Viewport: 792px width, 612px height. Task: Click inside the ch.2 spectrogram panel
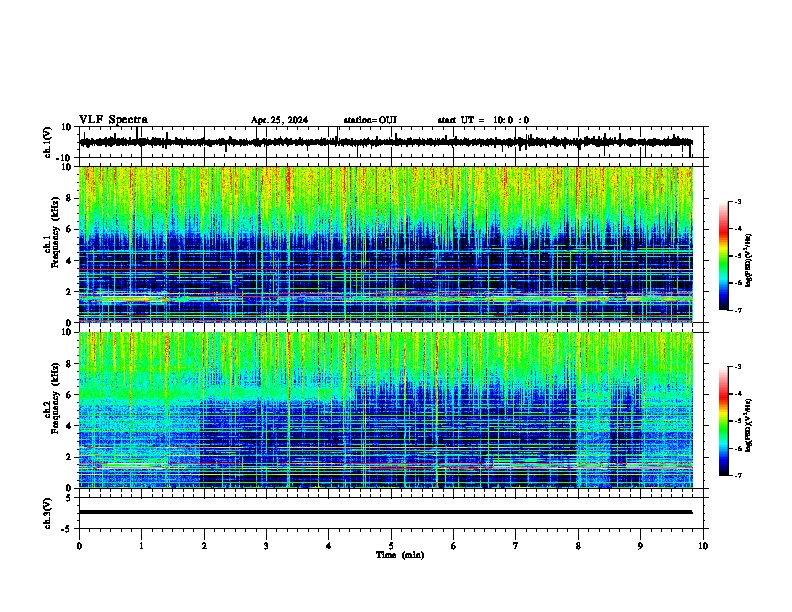pyautogui.click(x=385, y=410)
